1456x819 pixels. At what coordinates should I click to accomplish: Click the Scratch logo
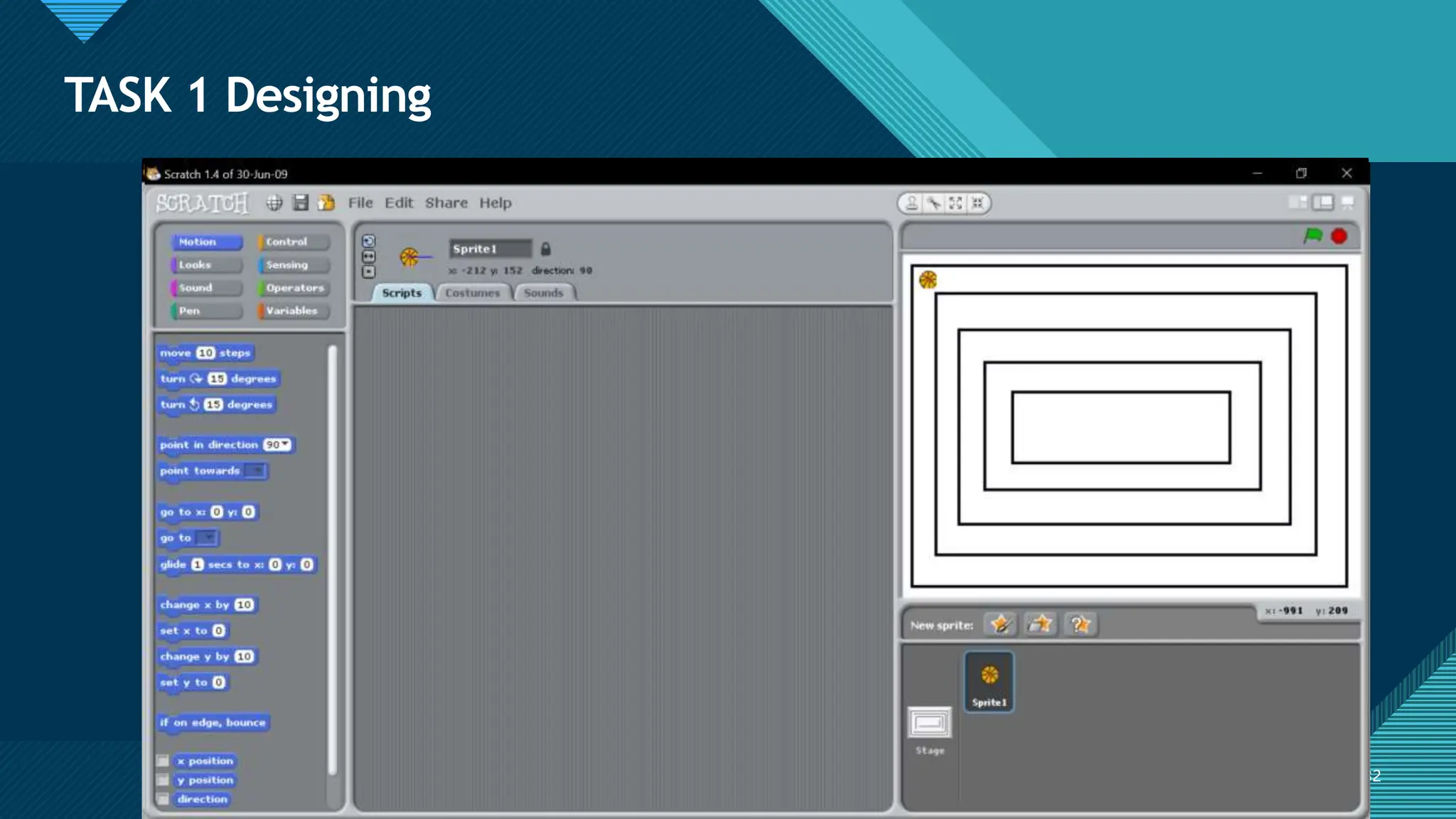(x=203, y=203)
